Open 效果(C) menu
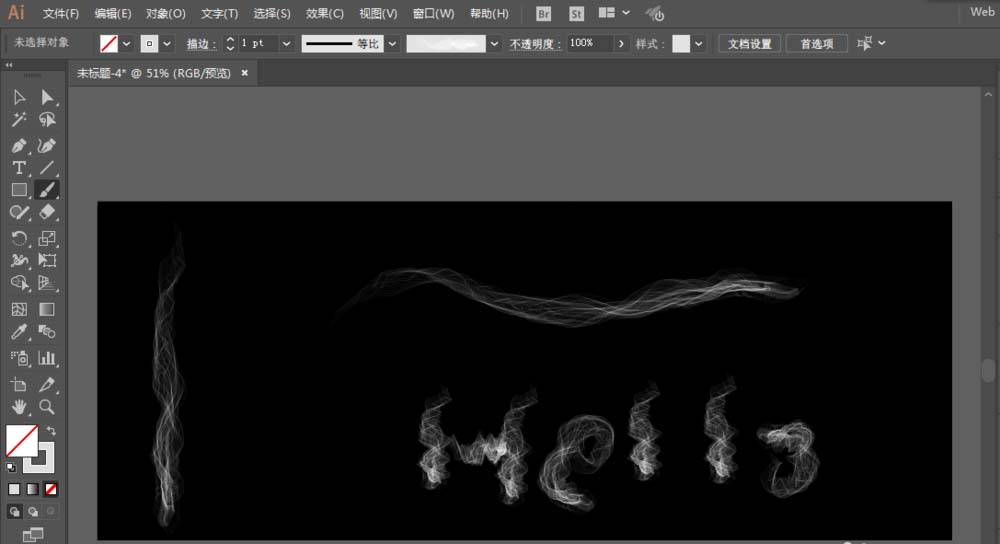Image resolution: width=1000 pixels, height=544 pixels. (x=325, y=13)
